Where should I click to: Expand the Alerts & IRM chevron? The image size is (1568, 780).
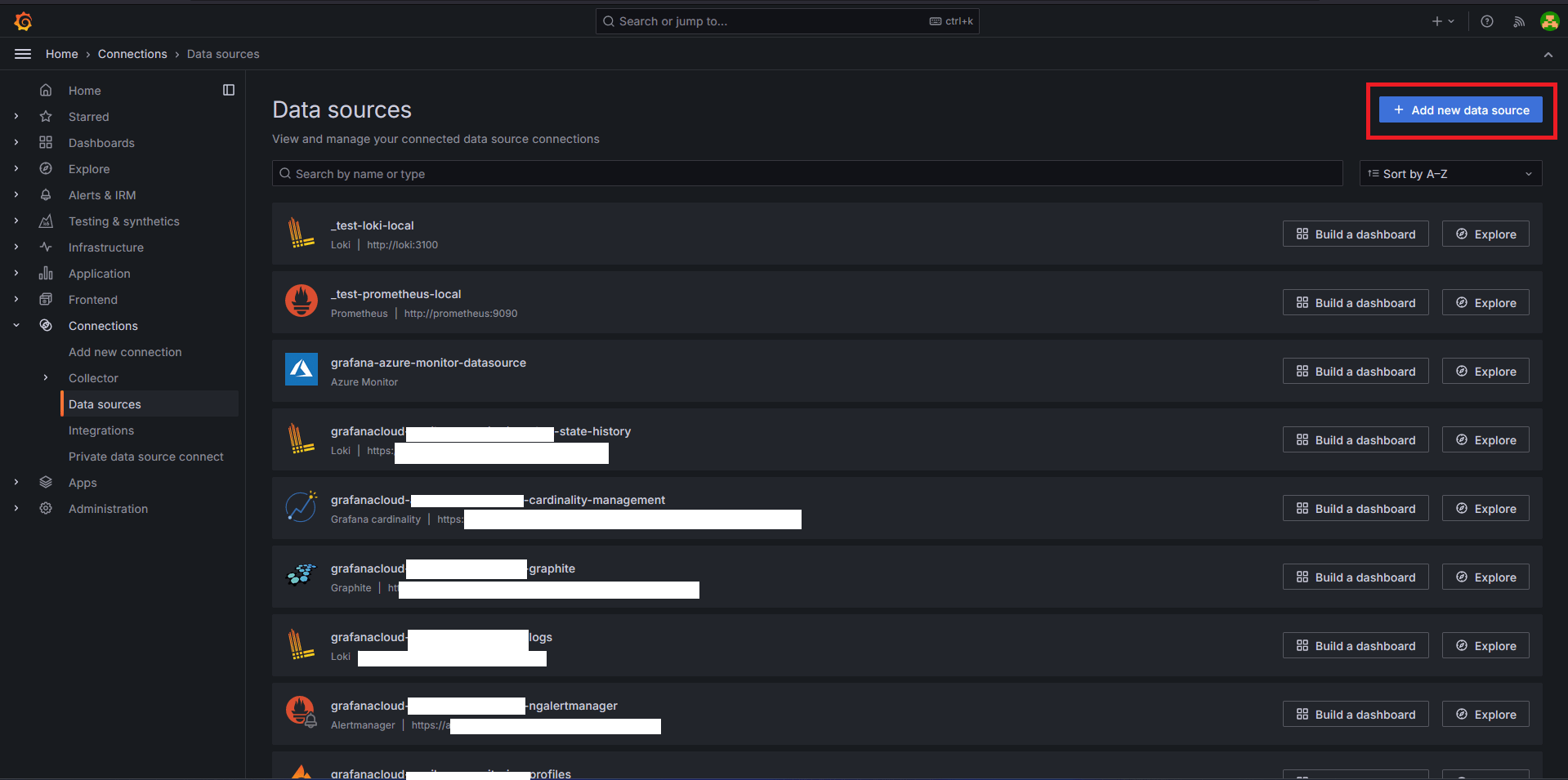(x=16, y=194)
